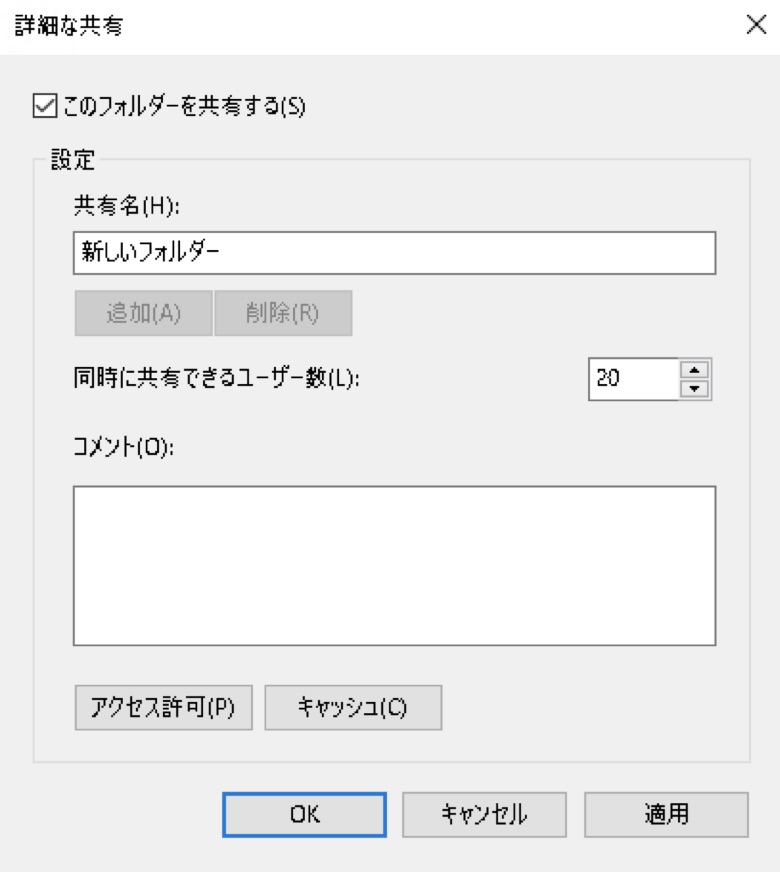Click the 共有名(H) label
The height and width of the screenshot is (872, 780).
click(124, 205)
